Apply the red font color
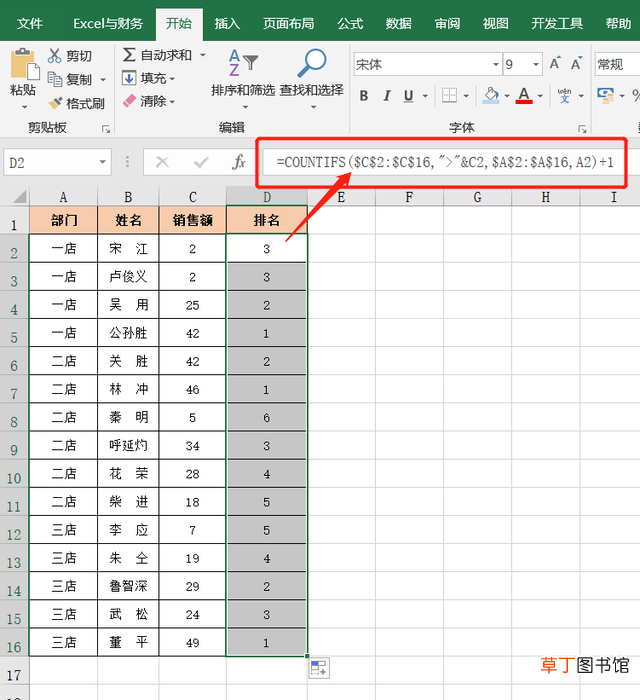The height and width of the screenshot is (700, 640). click(x=524, y=96)
